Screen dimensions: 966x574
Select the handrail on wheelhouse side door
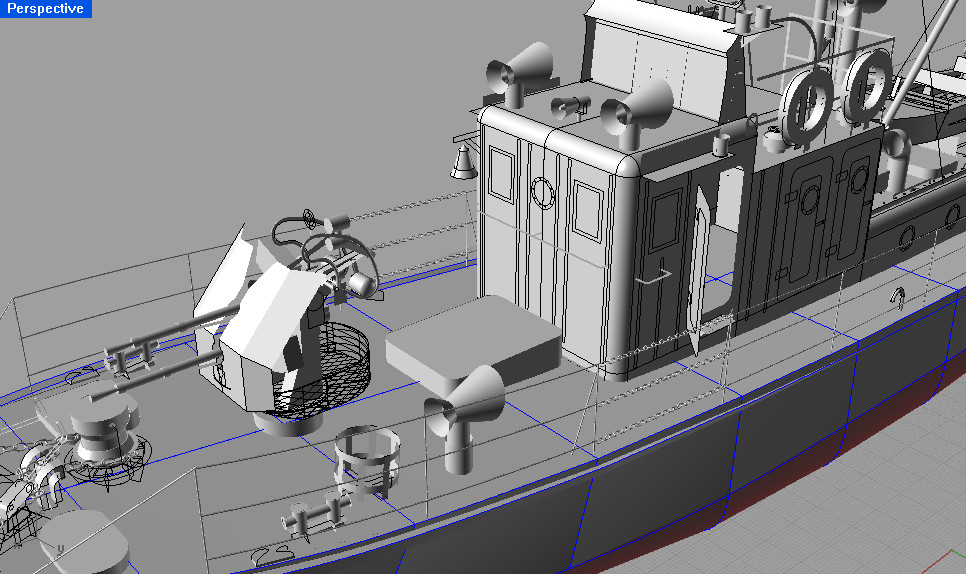pos(654,277)
